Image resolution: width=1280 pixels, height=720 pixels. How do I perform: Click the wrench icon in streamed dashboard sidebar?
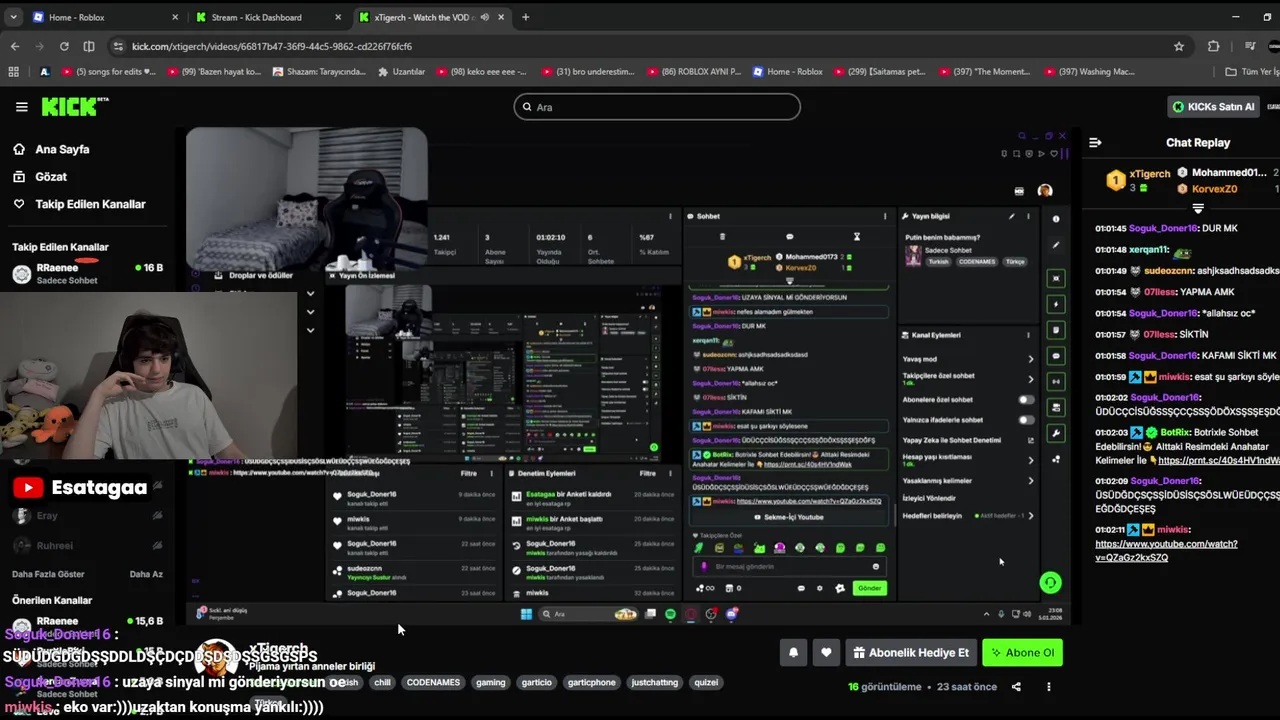coord(1056,433)
